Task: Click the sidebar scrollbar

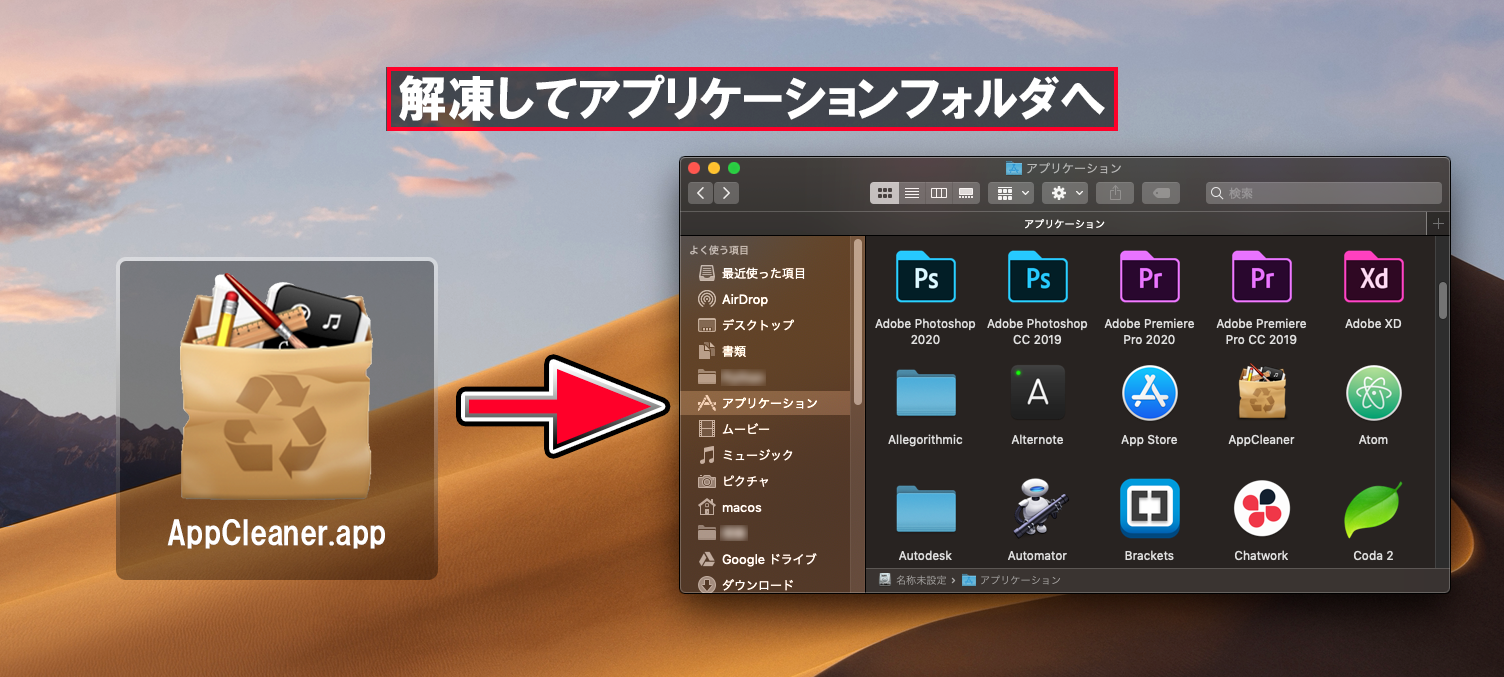Action: tap(857, 320)
